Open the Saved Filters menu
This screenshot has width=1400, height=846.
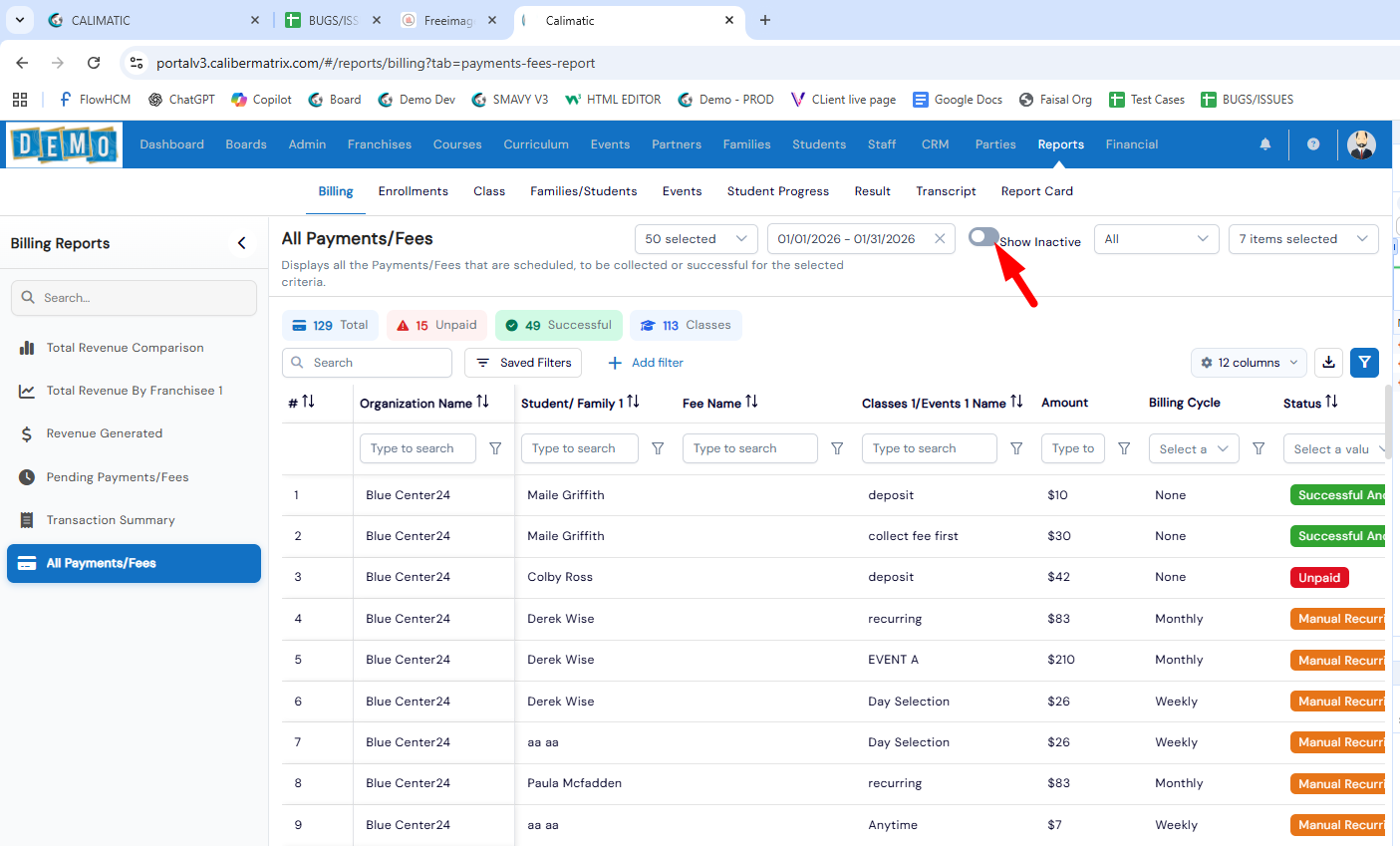pos(523,363)
